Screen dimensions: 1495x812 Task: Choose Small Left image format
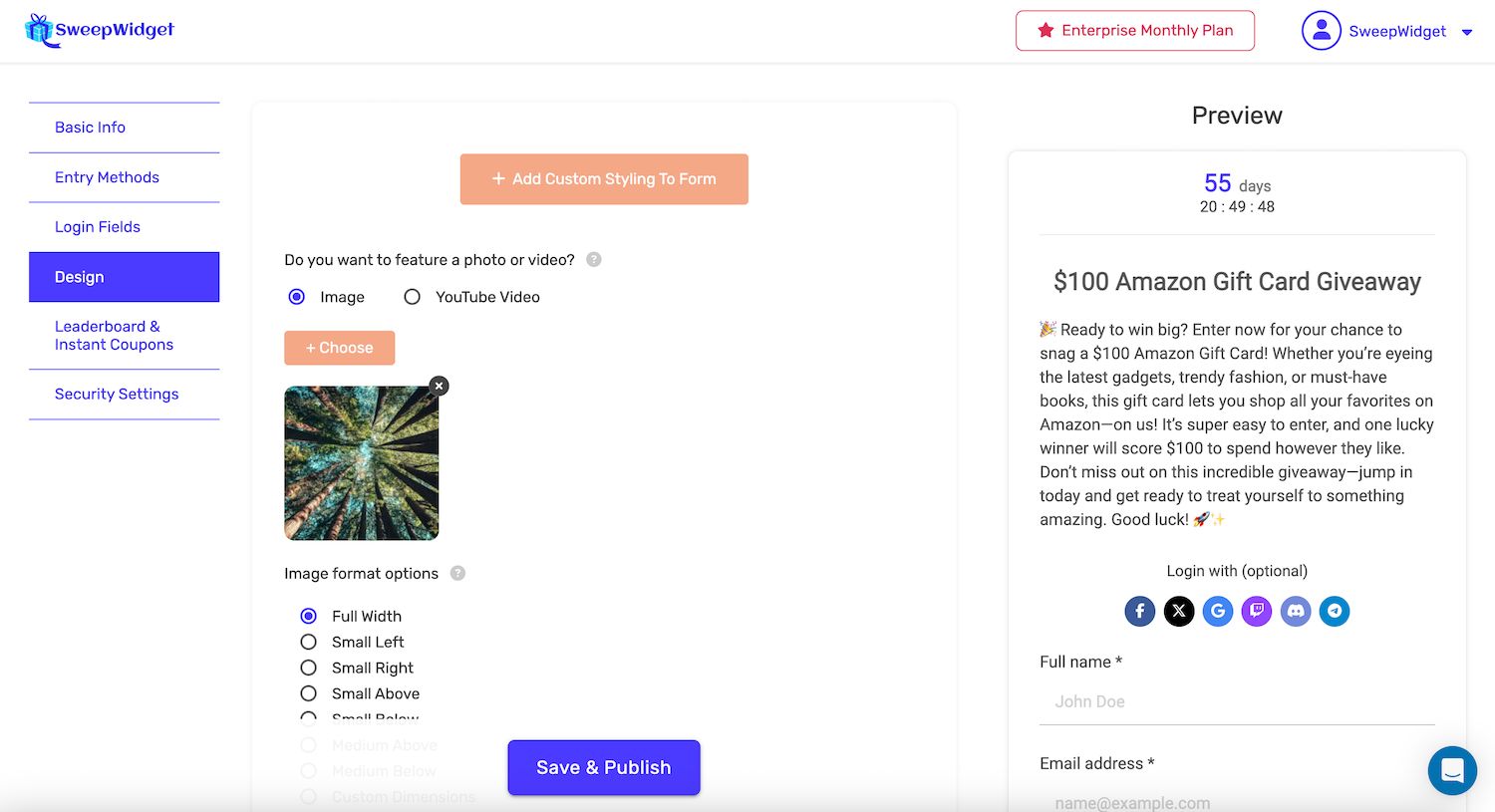coord(308,642)
